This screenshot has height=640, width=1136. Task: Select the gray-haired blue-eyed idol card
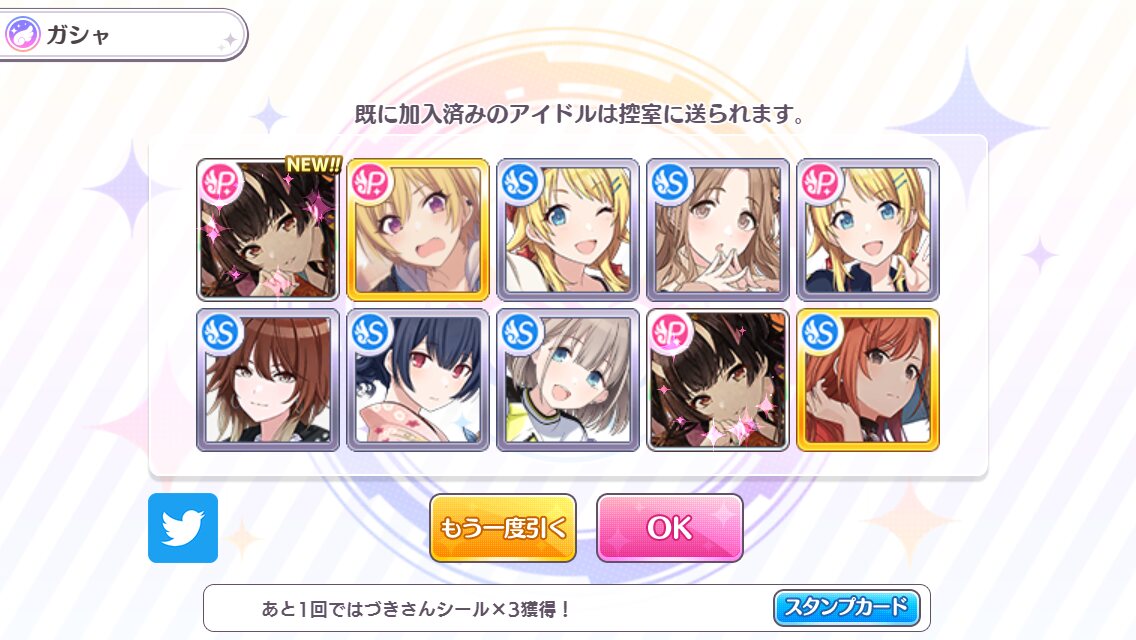pyautogui.click(x=568, y=380)
